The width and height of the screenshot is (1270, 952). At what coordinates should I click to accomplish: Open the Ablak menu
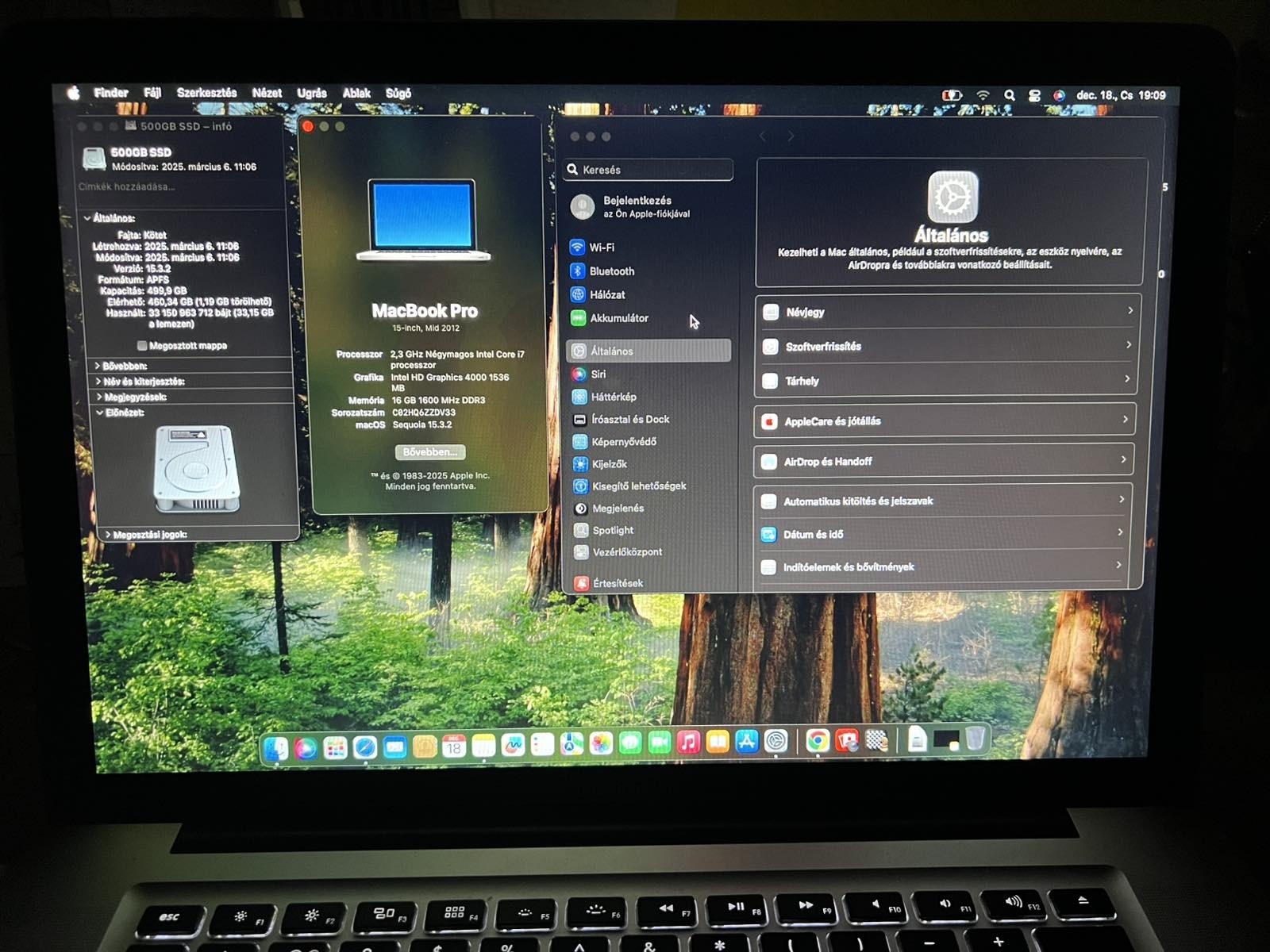[356, 94]
